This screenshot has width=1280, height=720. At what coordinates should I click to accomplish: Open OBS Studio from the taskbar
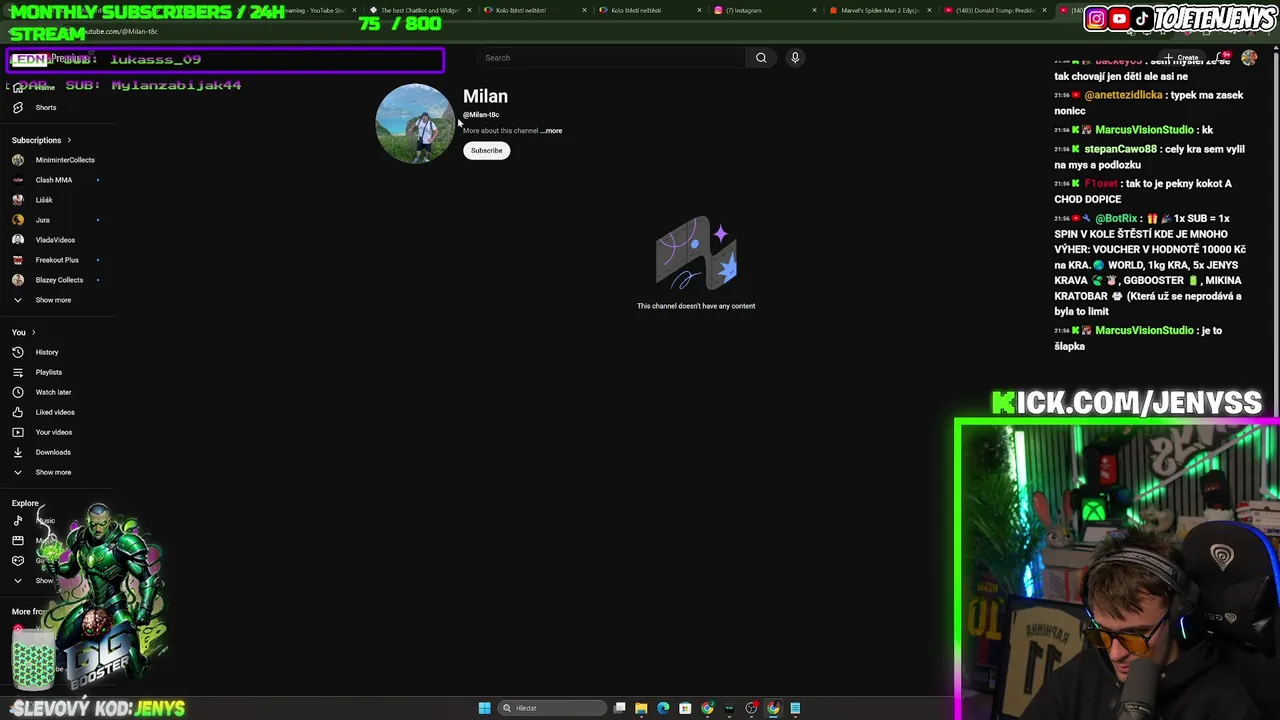coord(751,708)
